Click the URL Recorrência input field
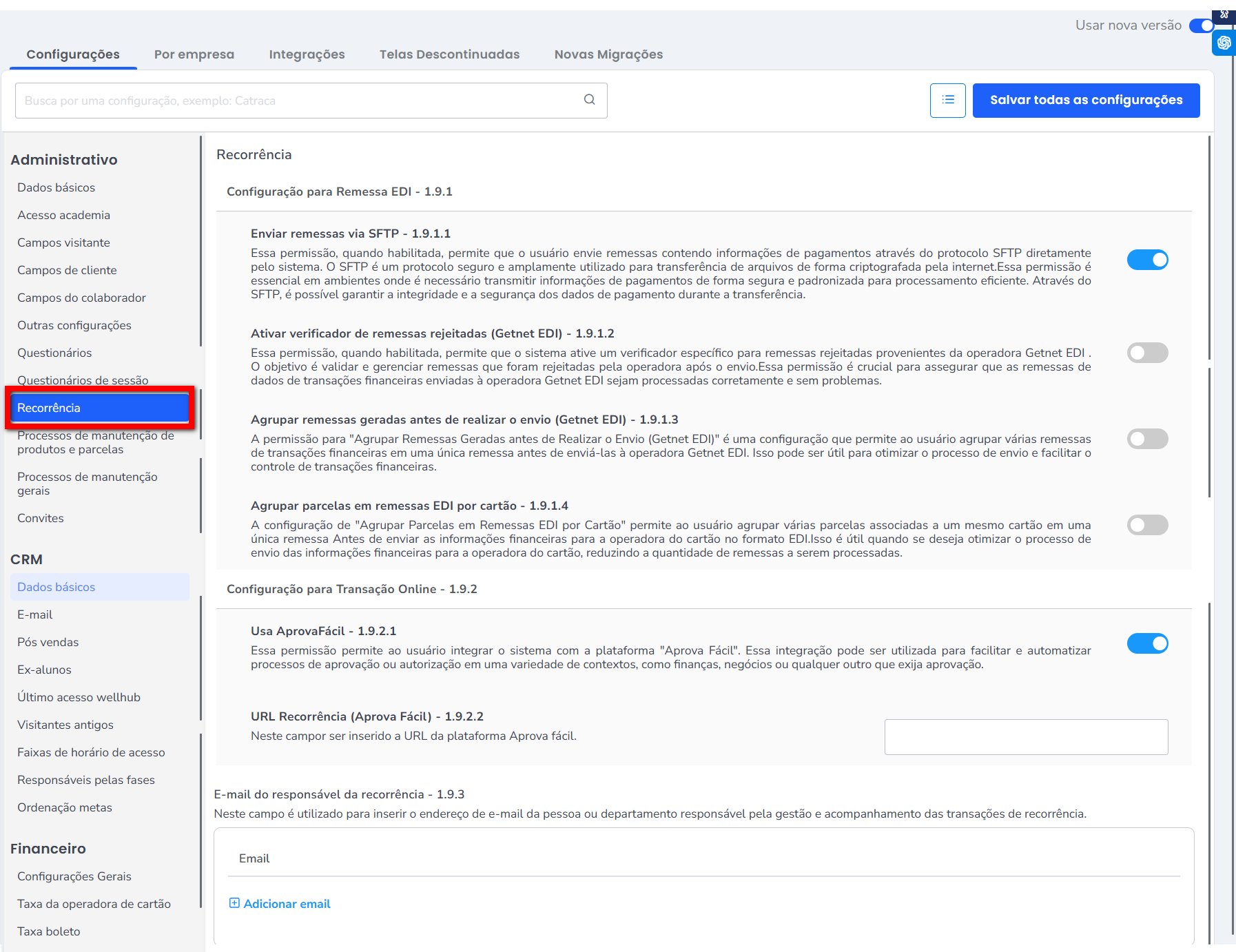Viewport: 1236px width, 952px height. (x=1026, y=737)
